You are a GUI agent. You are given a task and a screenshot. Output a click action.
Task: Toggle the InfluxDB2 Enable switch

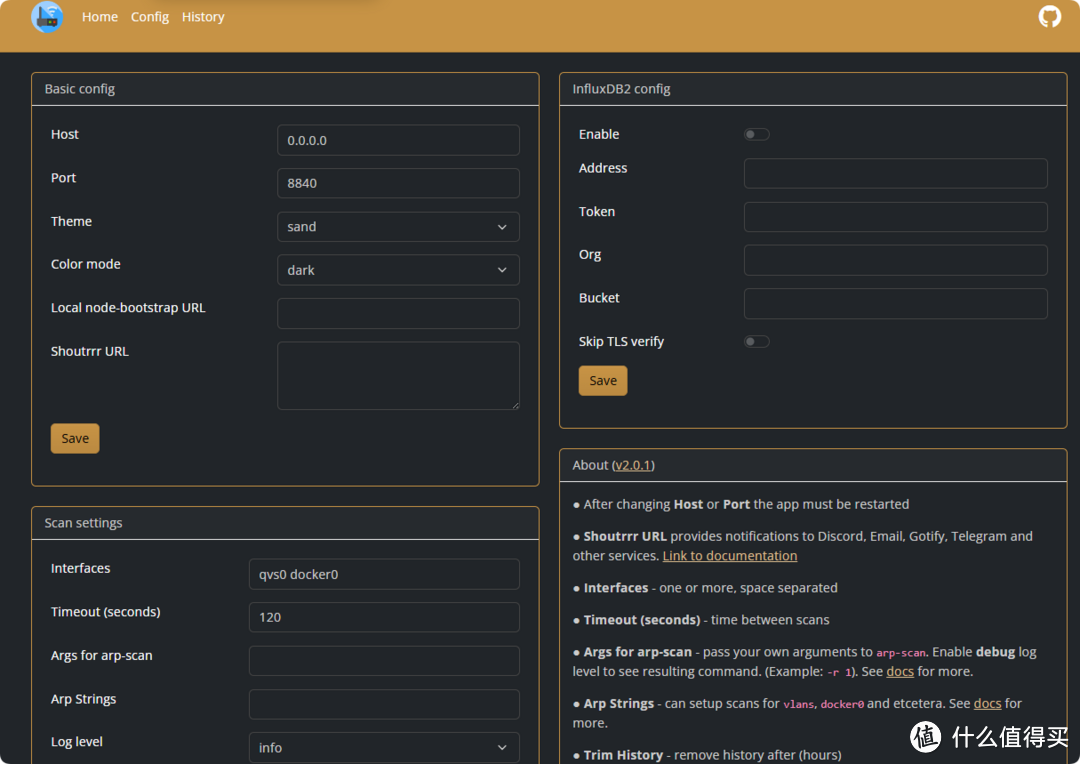tap(756, 135)
